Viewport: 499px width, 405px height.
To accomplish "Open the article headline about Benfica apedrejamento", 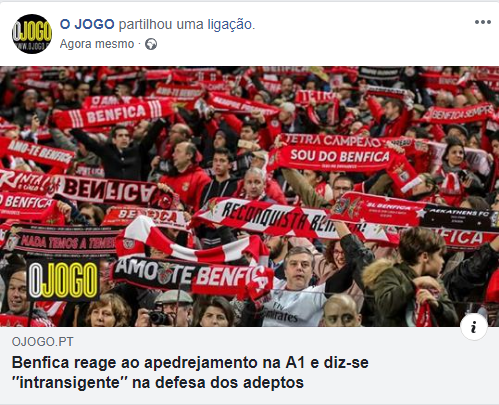I will coord(190,372).
